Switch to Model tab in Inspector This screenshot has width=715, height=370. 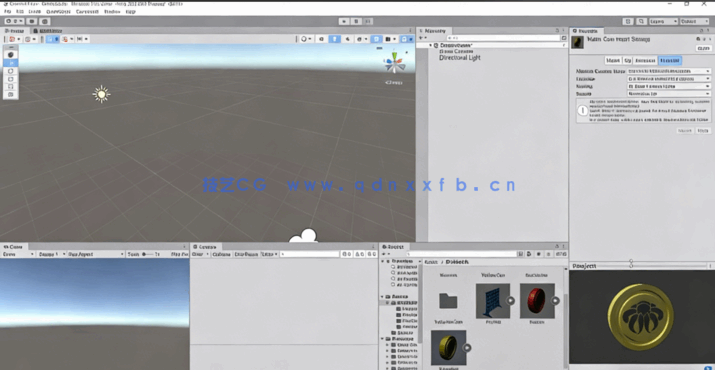coord(613,60)
